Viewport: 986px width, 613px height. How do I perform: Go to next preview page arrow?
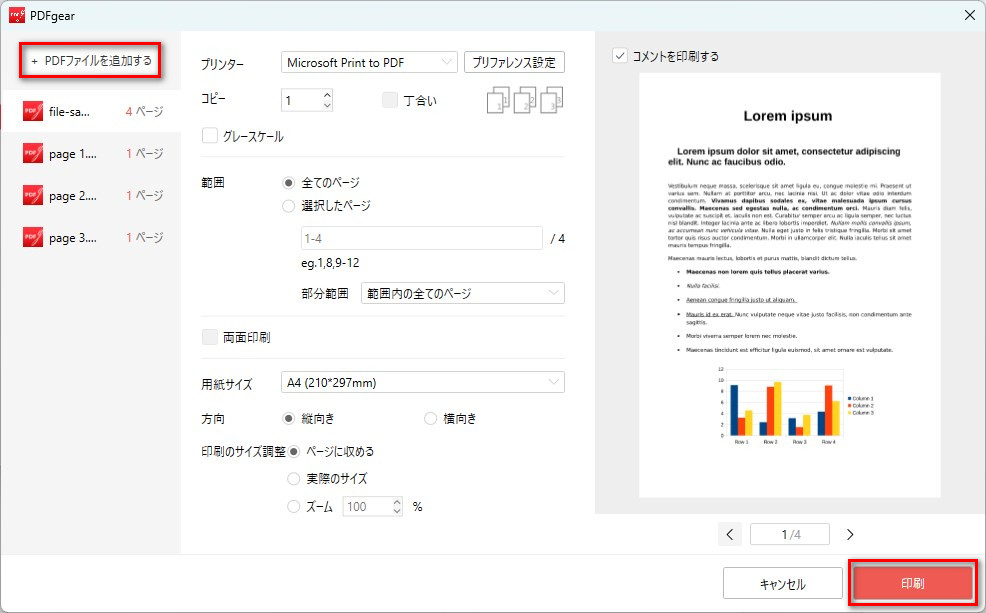pos(850,534)
